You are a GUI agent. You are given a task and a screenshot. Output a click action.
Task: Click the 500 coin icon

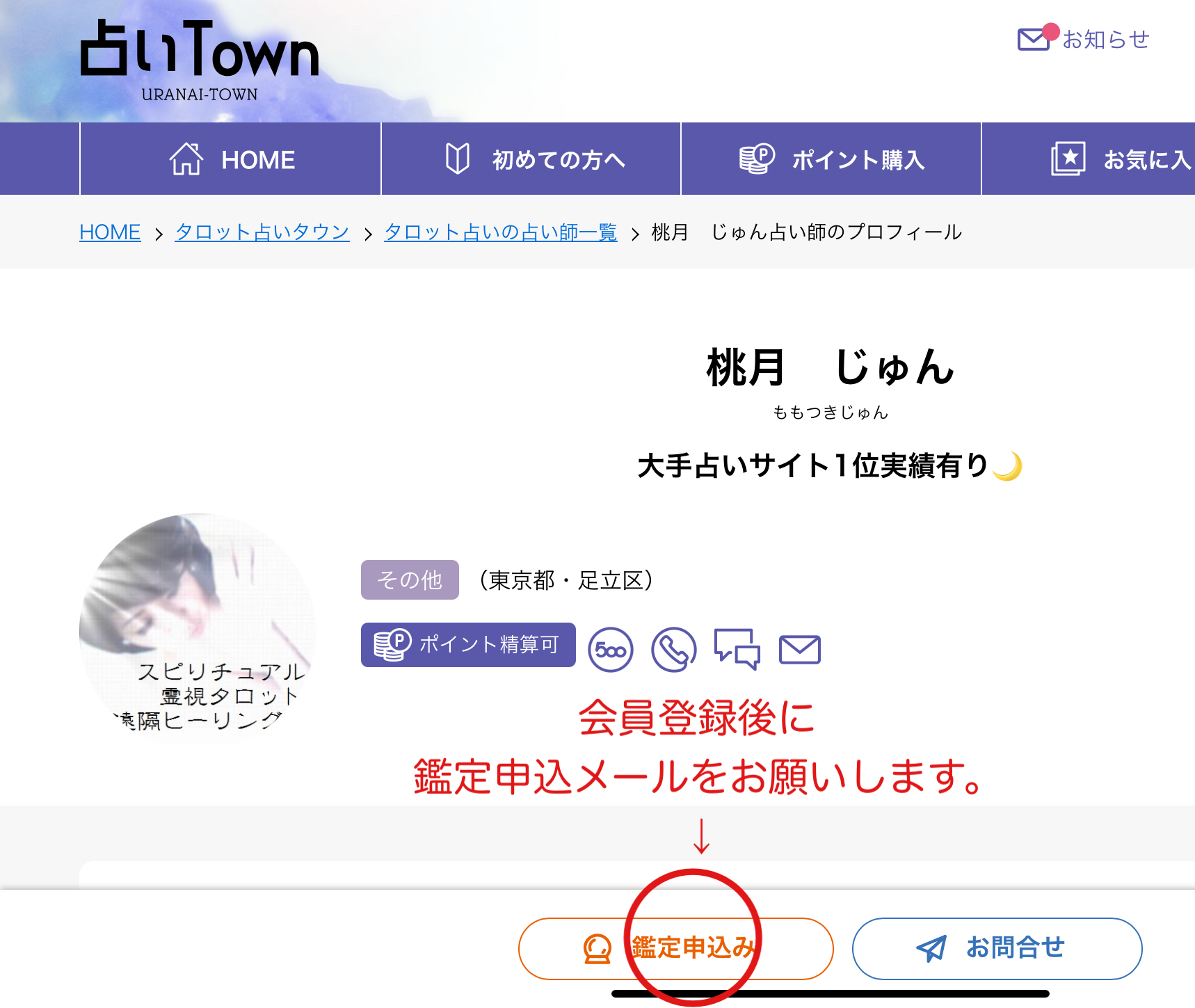pos(611,650)
